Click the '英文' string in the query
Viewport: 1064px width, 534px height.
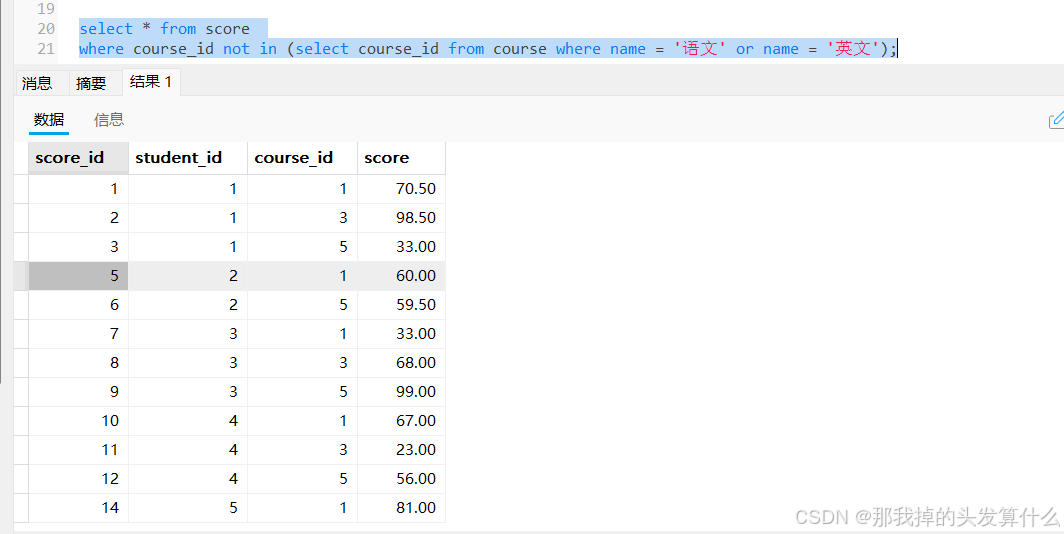tap(853, 49)
